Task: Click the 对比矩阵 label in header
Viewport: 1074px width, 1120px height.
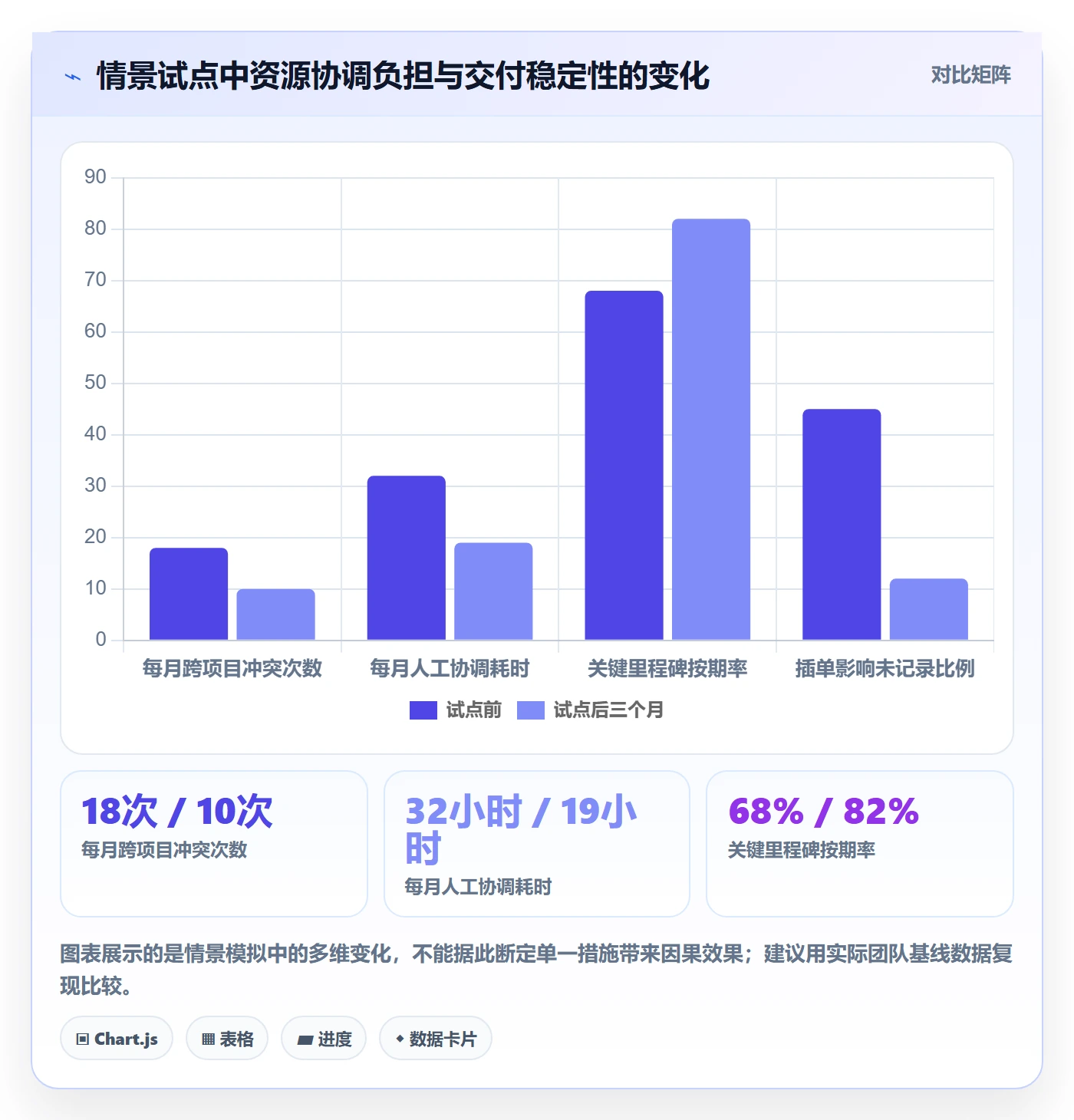Action: pyautogui.click(x=970, y=74)
